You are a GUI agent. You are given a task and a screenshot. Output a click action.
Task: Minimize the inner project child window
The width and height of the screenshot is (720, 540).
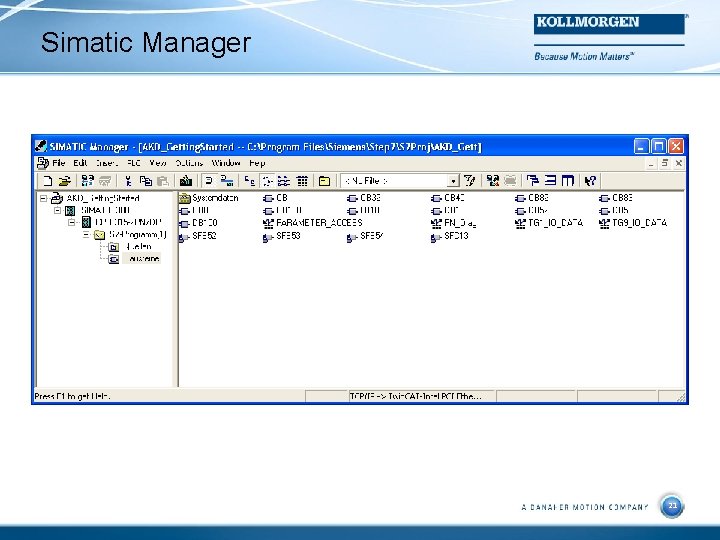[x=651, y=163]
